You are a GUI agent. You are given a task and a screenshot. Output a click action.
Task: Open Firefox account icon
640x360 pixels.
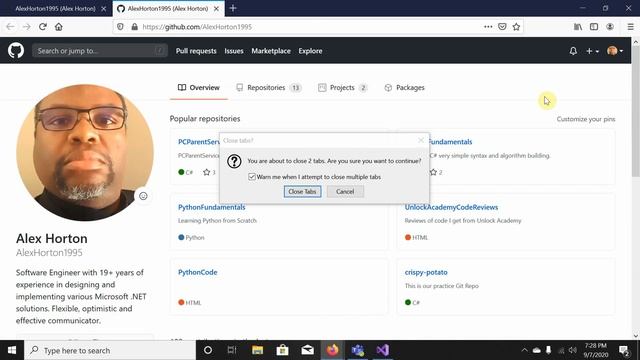pyautogui.click(x=610, y=27)
